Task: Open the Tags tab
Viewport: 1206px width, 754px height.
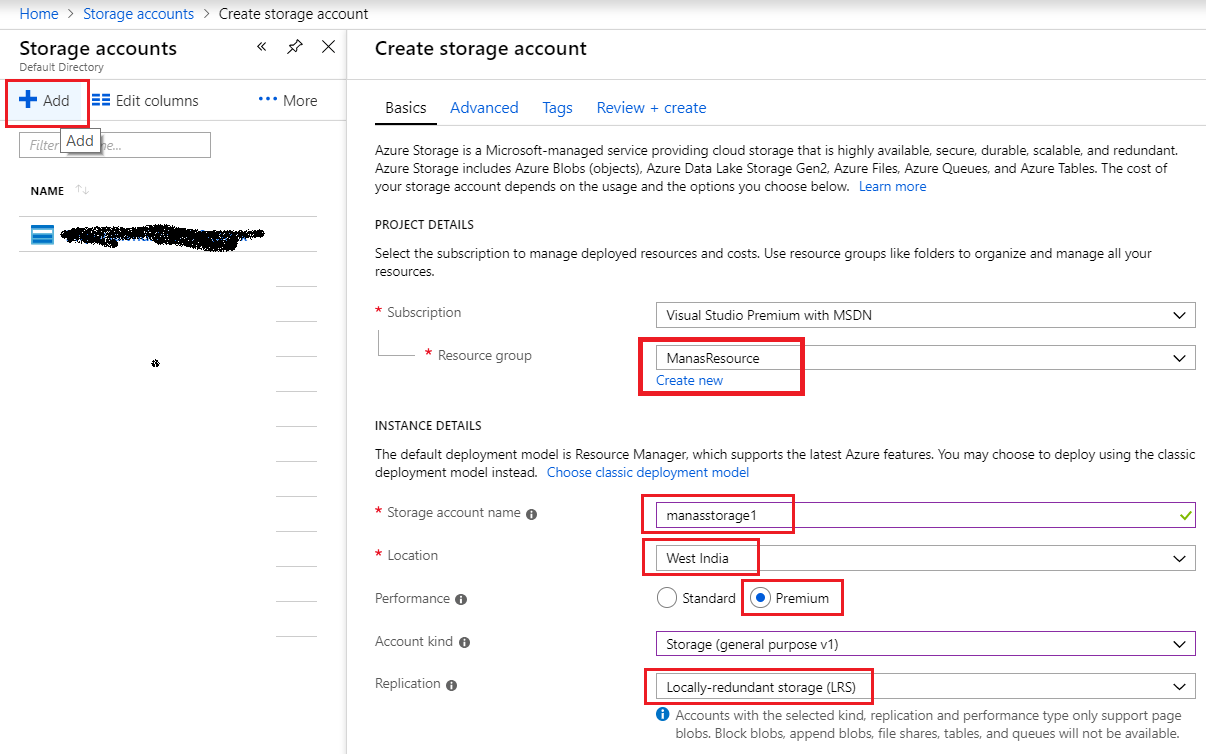Action: point(558,108)
